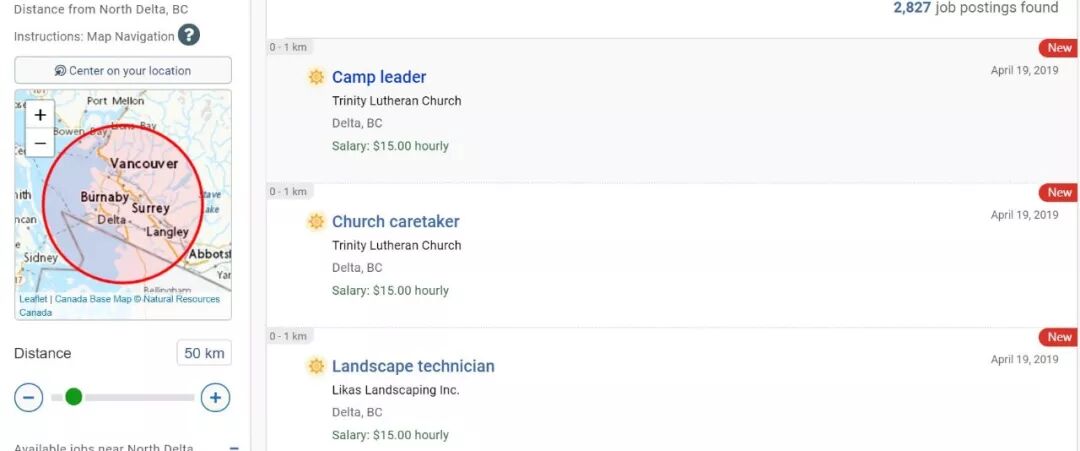Open the Camp leader job posting
Screen dimensions: 1080x451
tap(379, 77)
